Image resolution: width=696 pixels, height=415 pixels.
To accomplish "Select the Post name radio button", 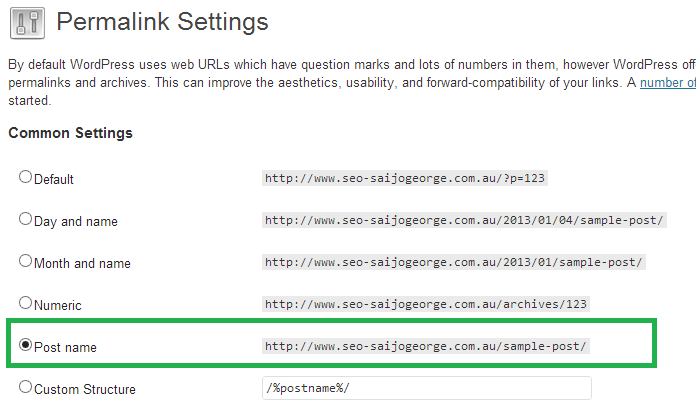I will tap(26, 345).
